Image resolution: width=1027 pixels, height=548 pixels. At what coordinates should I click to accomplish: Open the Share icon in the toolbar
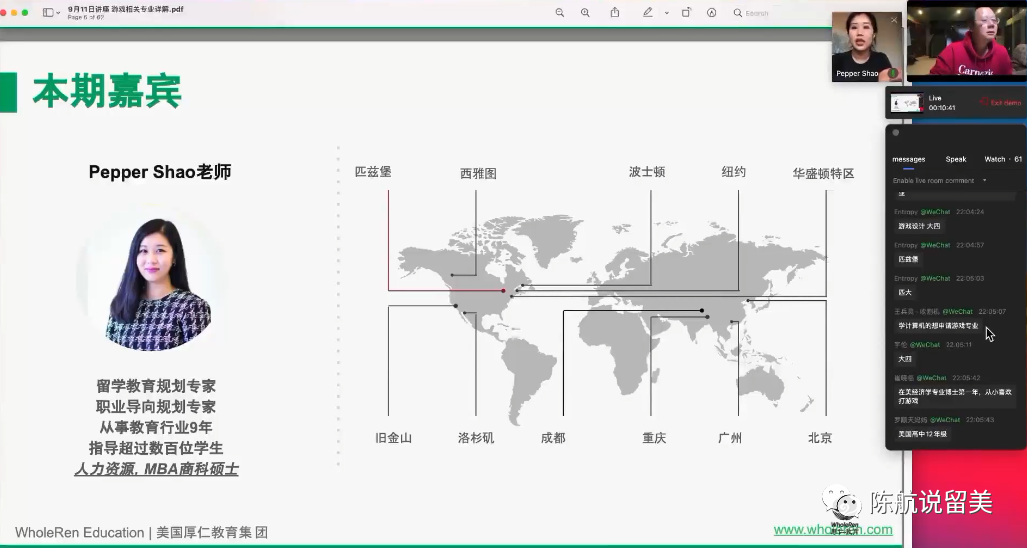coord(615,13)
